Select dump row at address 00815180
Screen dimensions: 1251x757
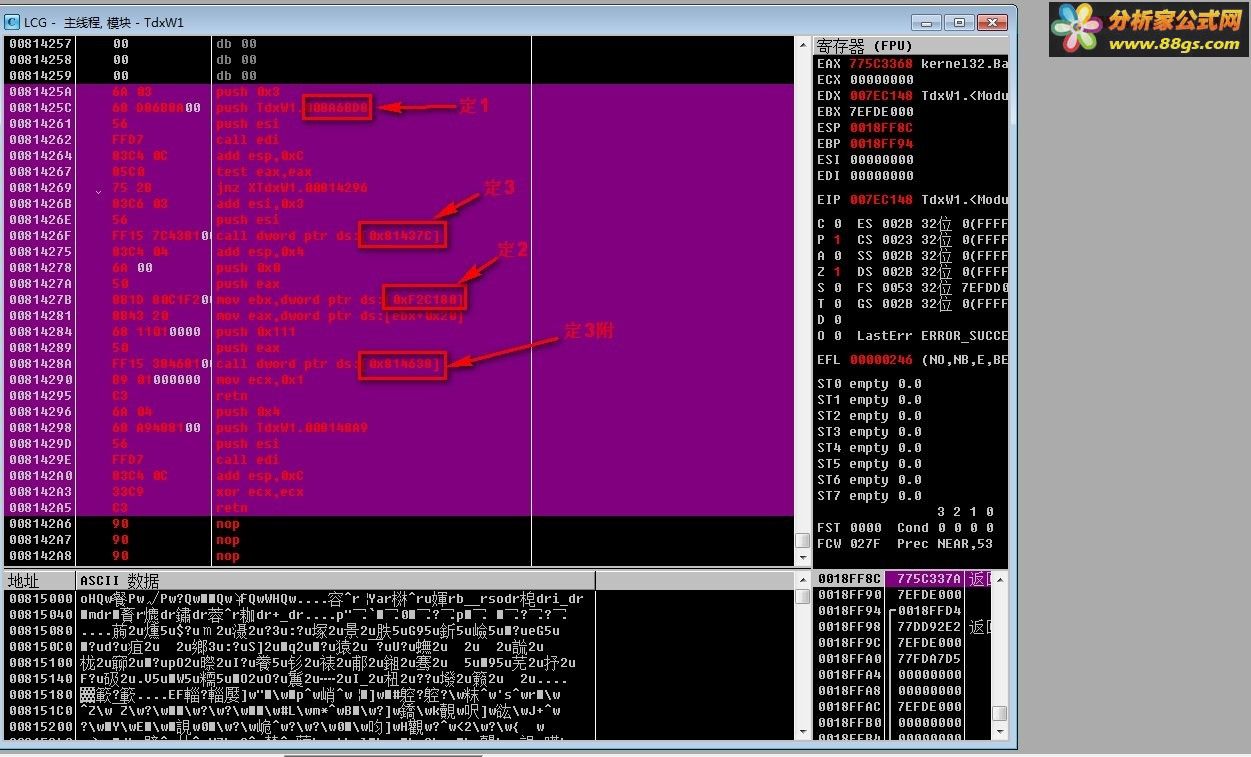[400, 695]
